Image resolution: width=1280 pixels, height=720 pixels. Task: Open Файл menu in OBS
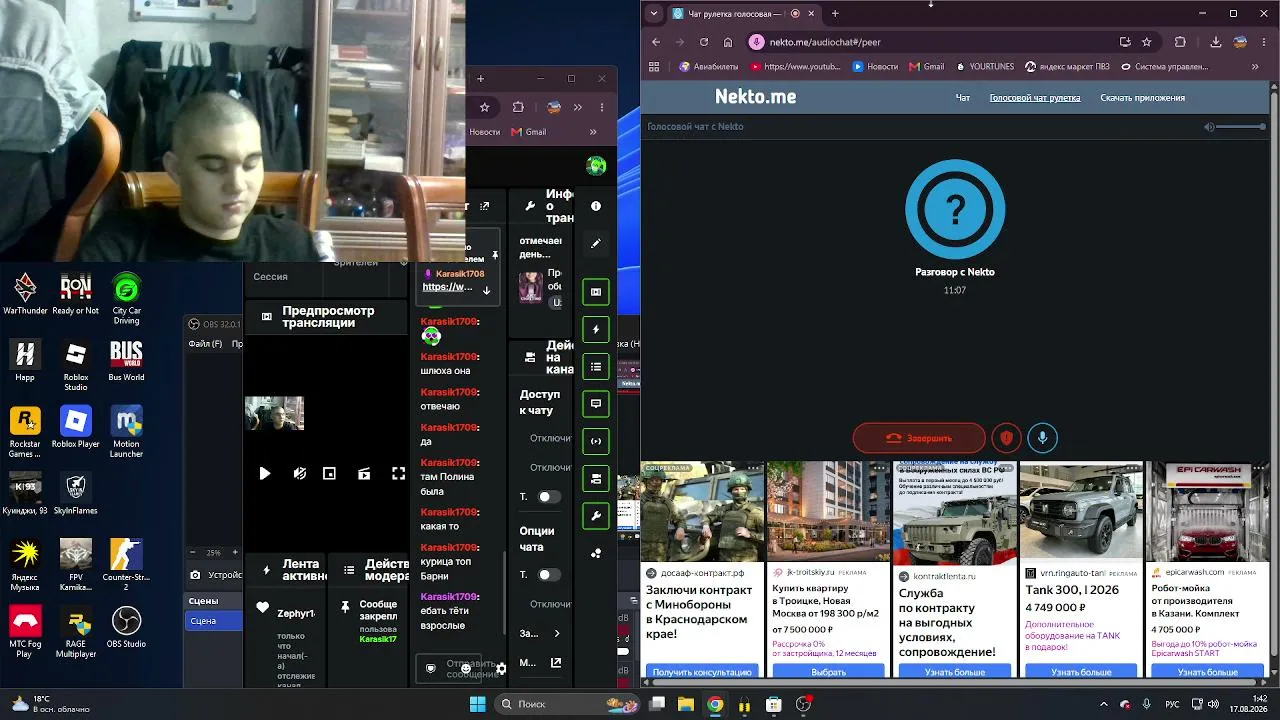205,344
